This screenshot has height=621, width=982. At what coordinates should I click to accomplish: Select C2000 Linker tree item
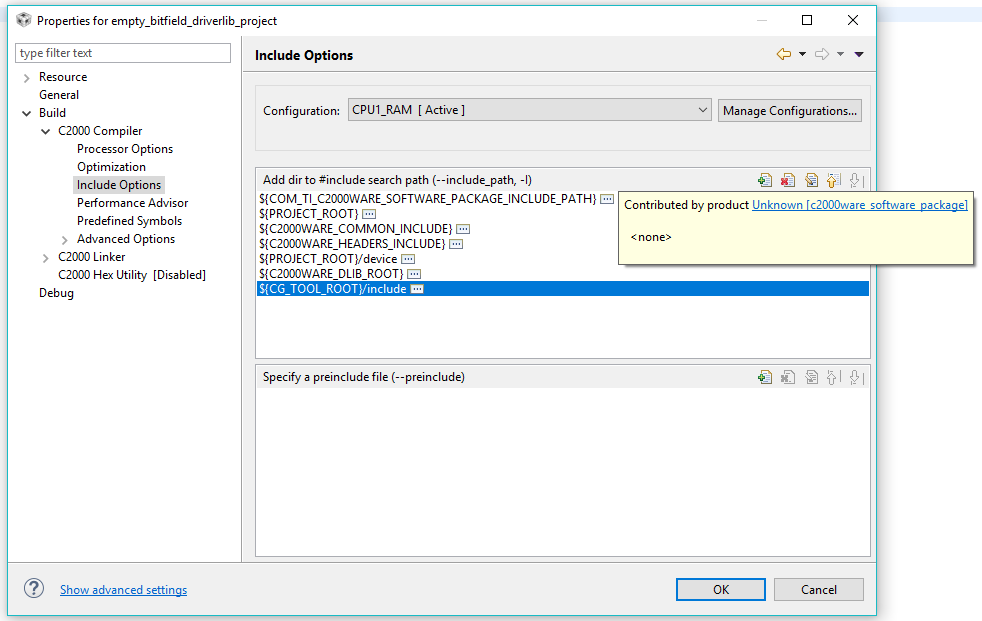91,257
